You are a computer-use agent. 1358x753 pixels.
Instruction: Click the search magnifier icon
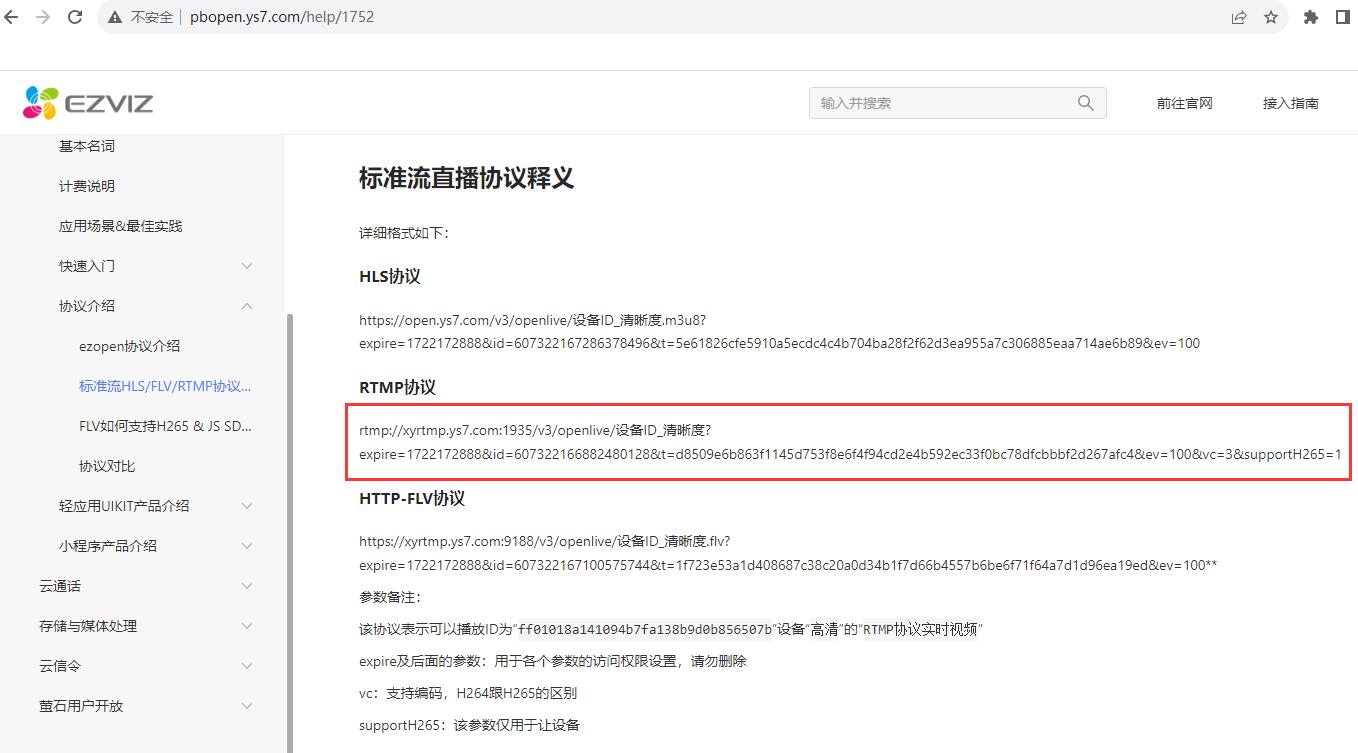1086,103
